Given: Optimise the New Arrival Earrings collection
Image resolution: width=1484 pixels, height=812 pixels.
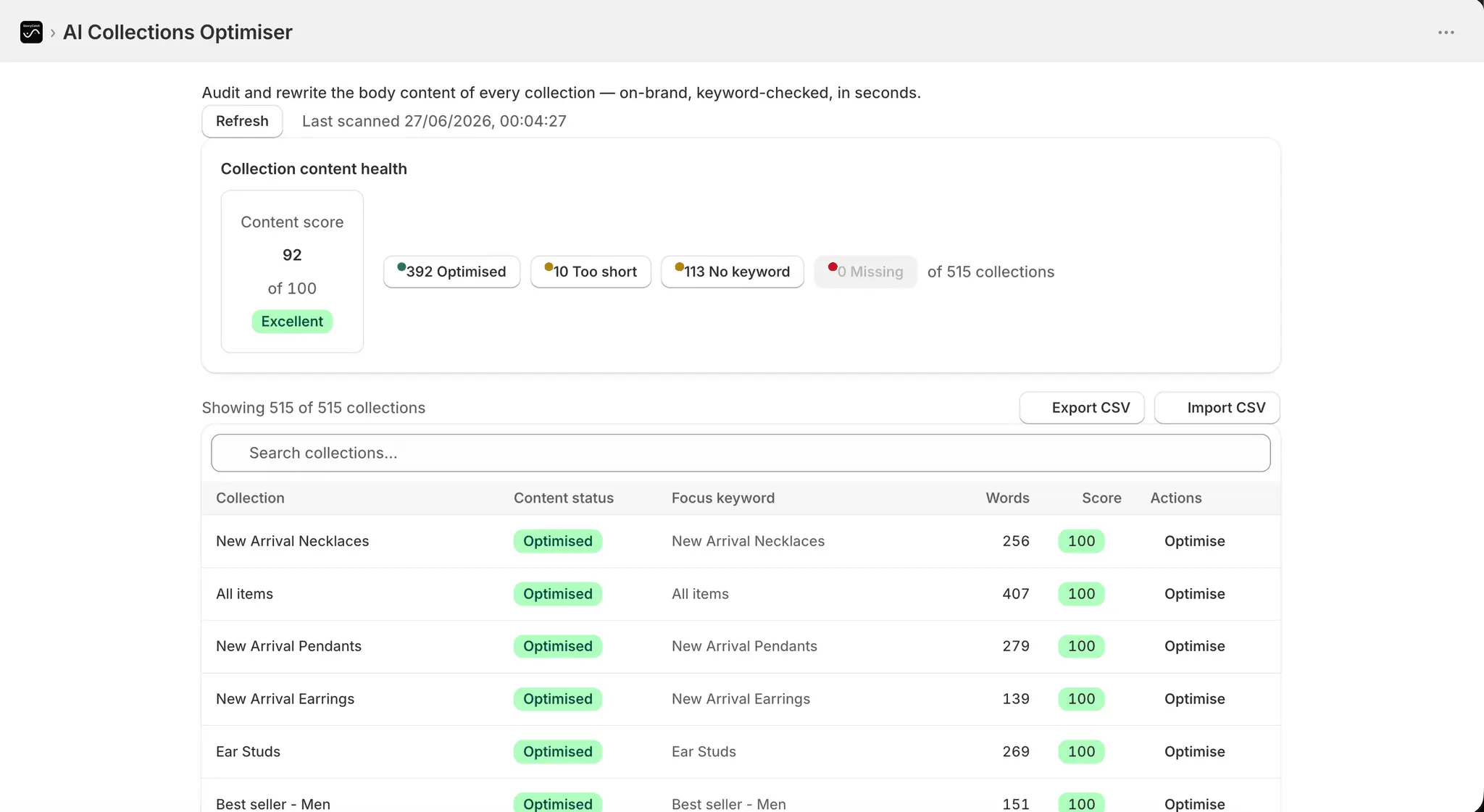Looking at the screenshot, I should [1195, 699].
